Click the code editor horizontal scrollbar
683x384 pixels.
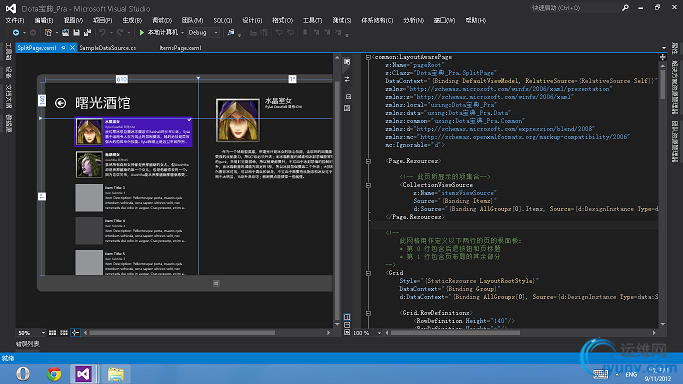(455, 333)
